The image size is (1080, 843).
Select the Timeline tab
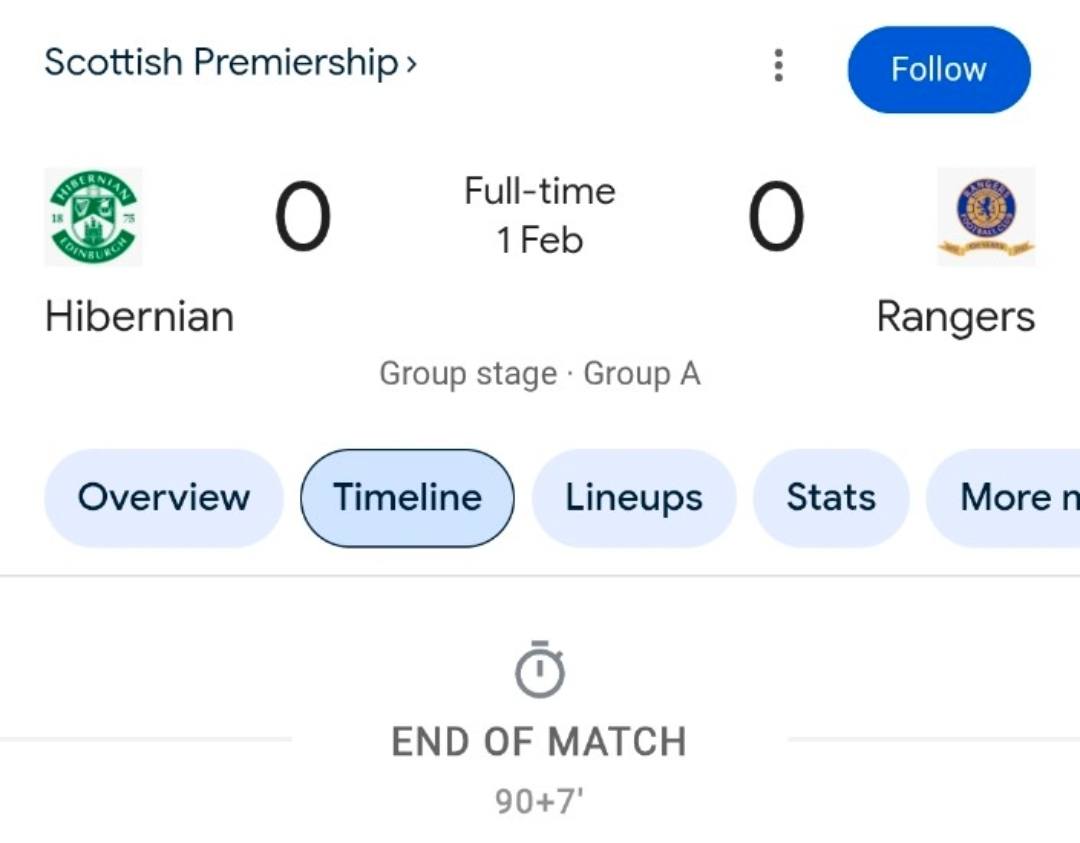click(x=407, y=497)
